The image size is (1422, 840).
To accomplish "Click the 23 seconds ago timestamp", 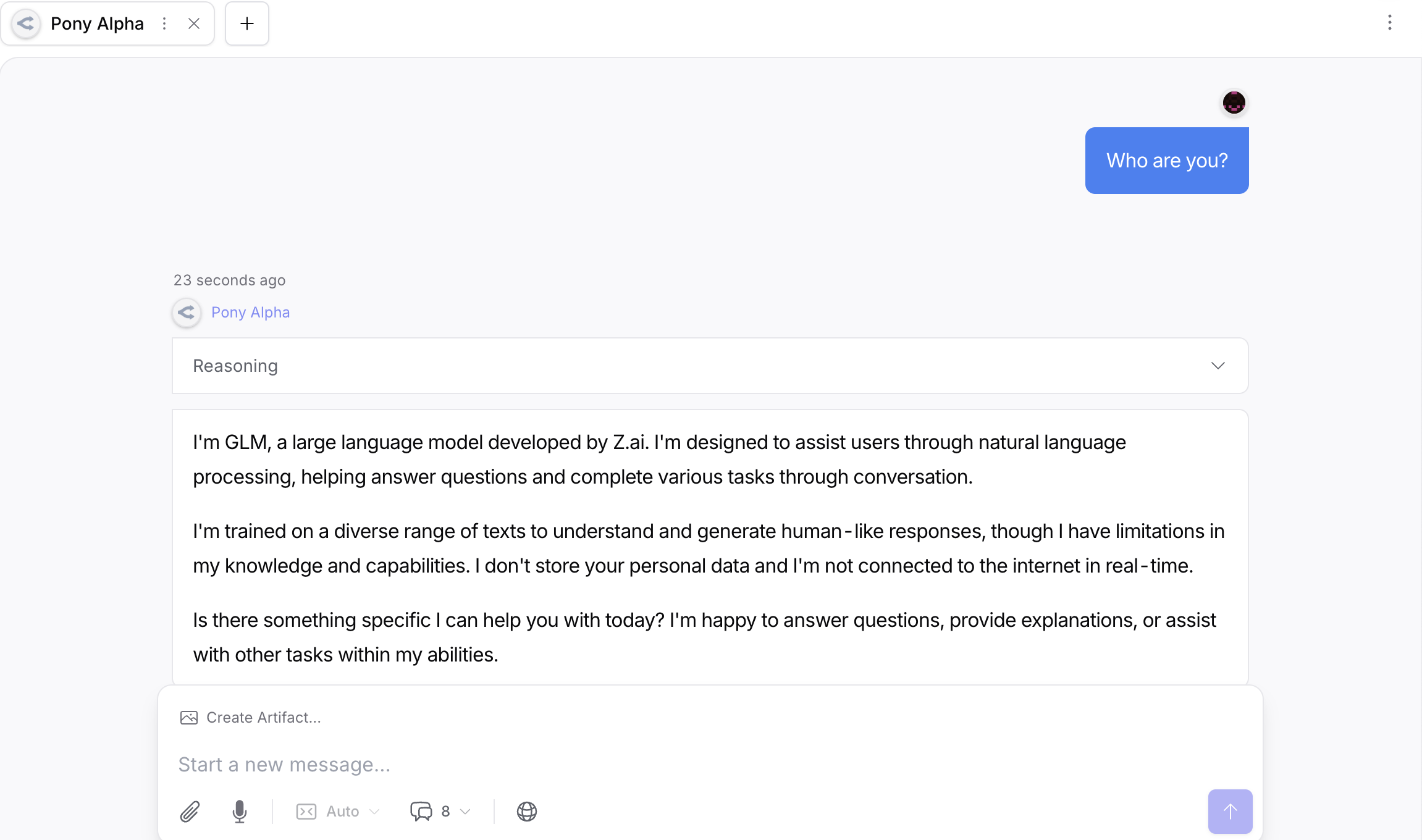I will 229,280.
